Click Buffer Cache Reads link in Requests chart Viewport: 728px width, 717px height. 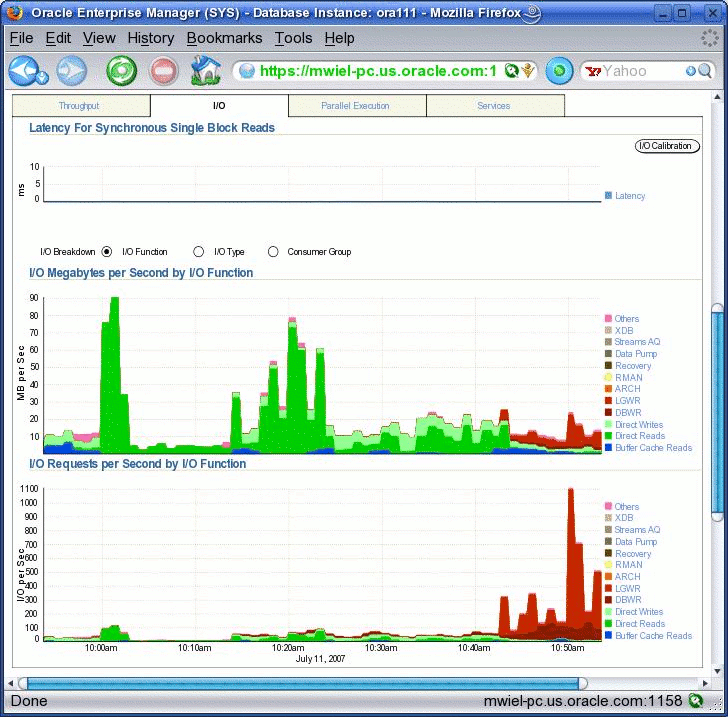(653, 635)
